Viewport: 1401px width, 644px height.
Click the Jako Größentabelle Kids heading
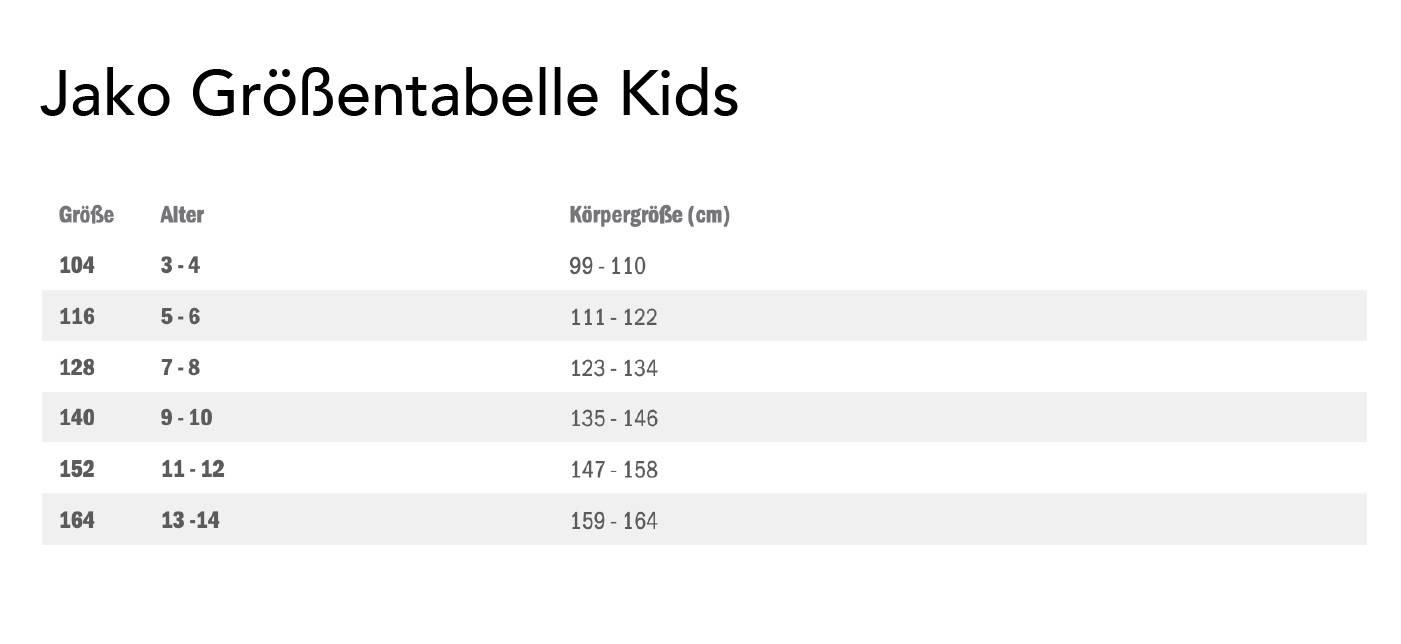coord(389,96)
